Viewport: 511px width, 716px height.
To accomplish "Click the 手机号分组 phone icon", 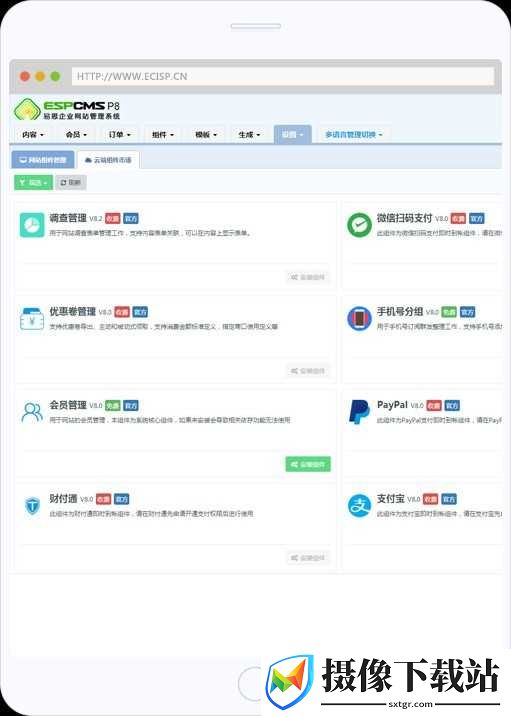I will pos(359,319).
